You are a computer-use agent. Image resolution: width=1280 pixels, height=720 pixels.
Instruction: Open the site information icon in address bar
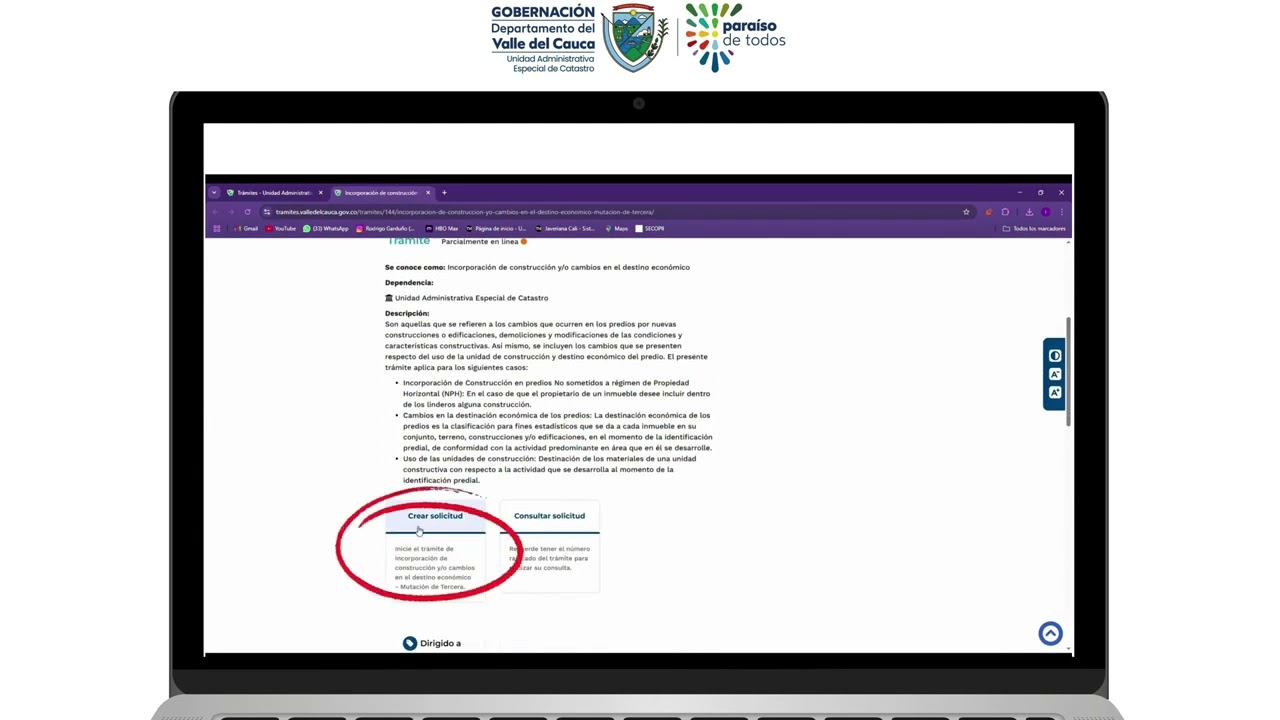[267, 212]
